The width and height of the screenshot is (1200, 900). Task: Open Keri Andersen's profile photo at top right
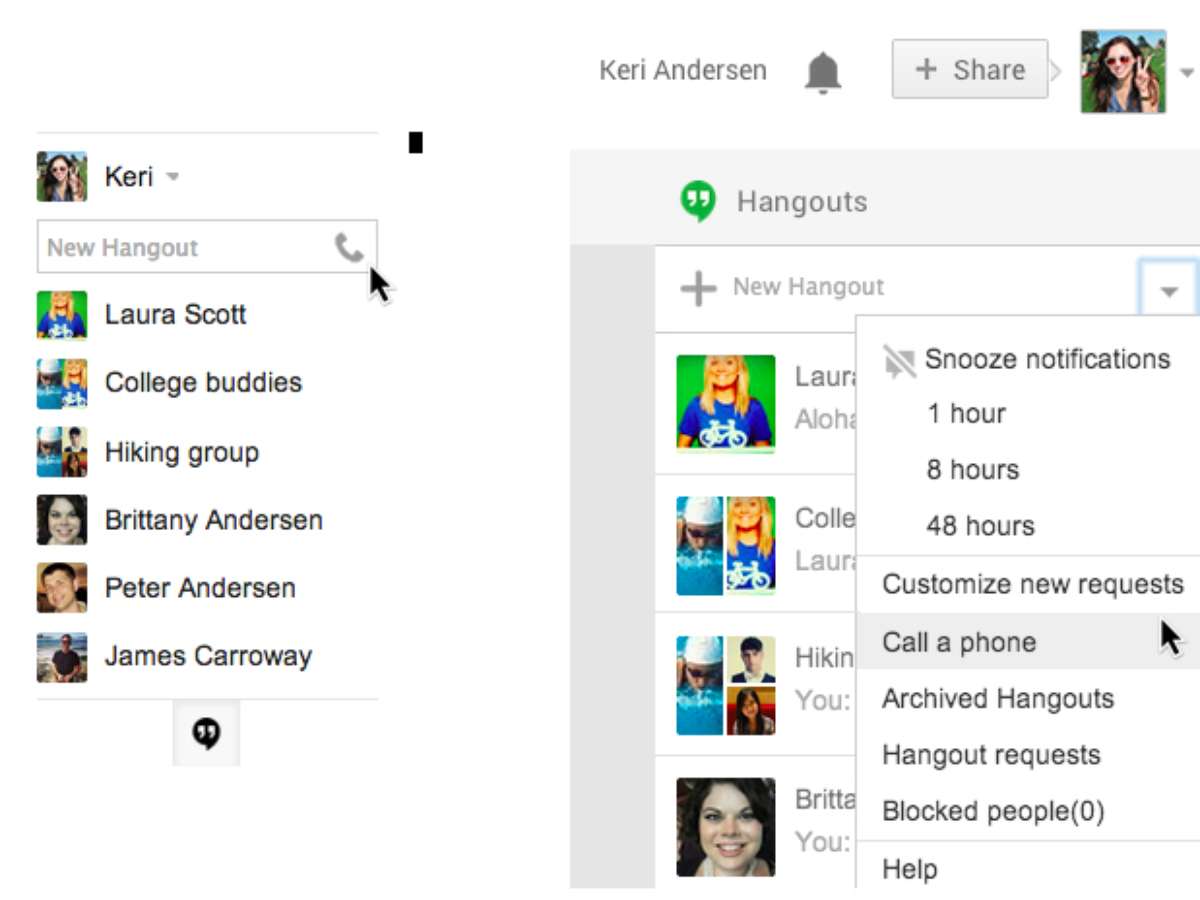(1123, 71)
